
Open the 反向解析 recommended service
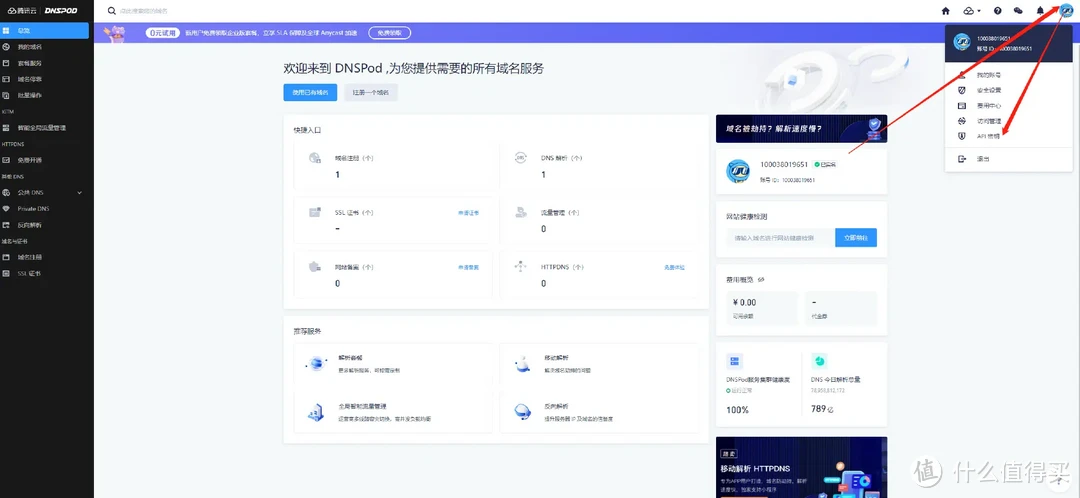point(599,412)
